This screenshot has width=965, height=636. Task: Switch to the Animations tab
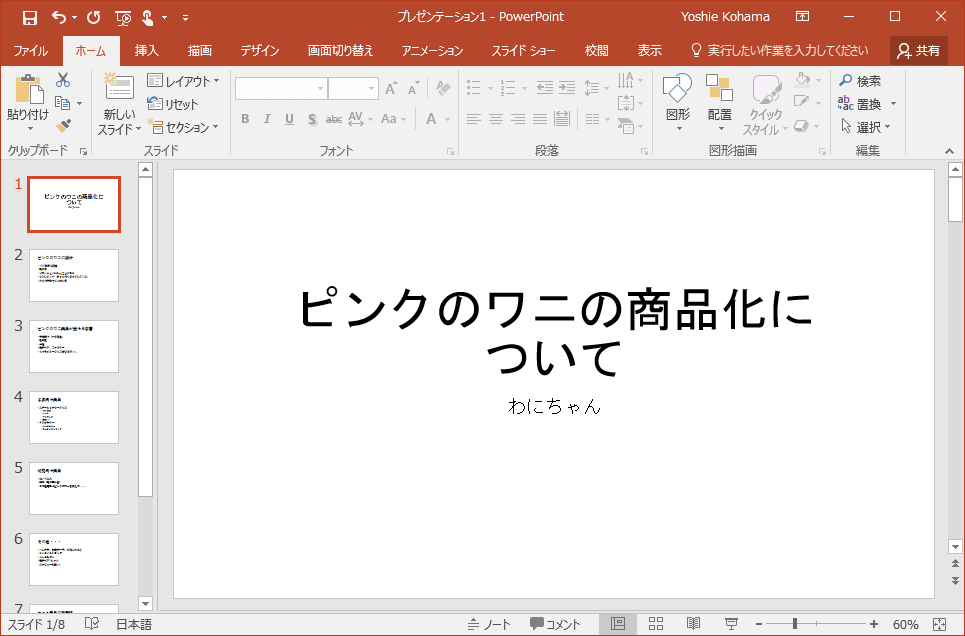[432, 51]
